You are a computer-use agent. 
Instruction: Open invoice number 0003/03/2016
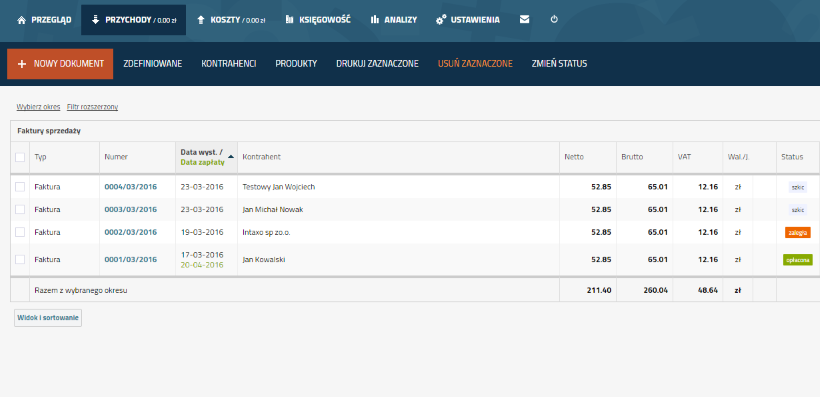[130, 209]
